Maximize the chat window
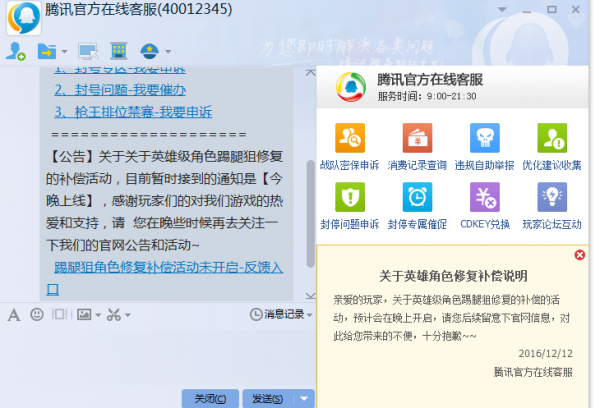600x408 pixels. pyautogui.click(x=551, y=10)
